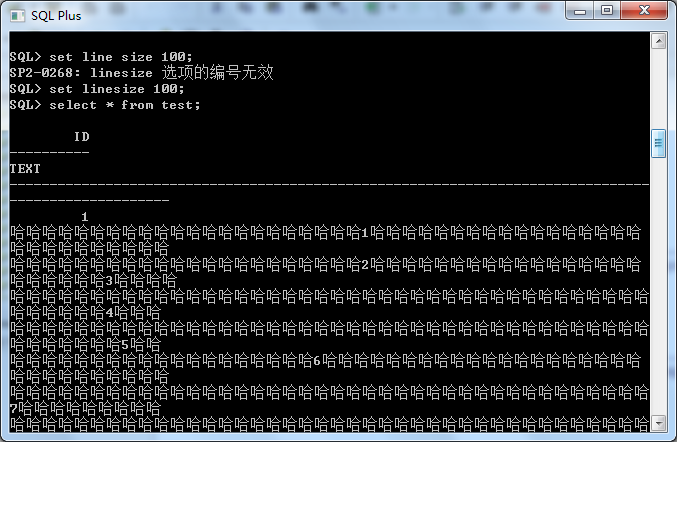The height and width of the screenshot is (519, 677).
Task: Click the 'set line size 100;' command line
Action: pos(101,57)
